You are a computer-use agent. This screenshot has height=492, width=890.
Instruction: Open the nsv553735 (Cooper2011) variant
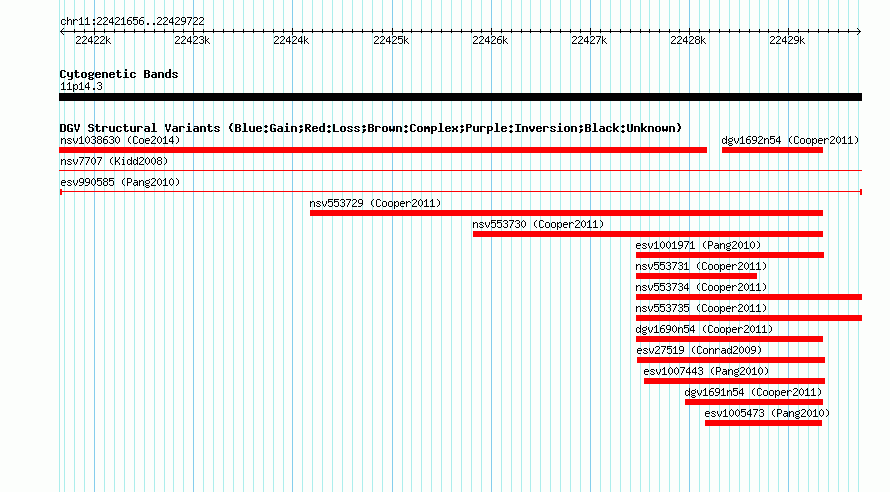click(x=701, y=308)
